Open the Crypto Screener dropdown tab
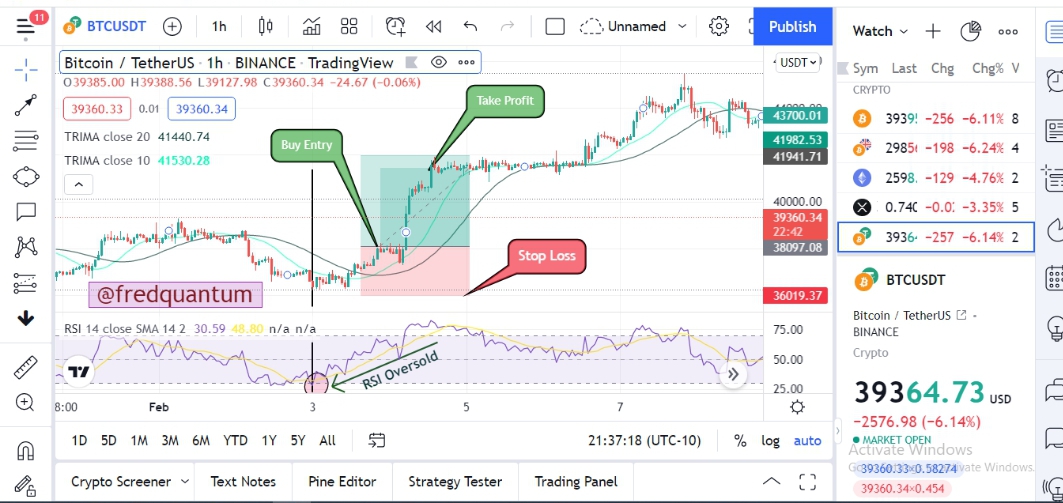This screenshot has height=503, width=1063. (x=129, y=482)
